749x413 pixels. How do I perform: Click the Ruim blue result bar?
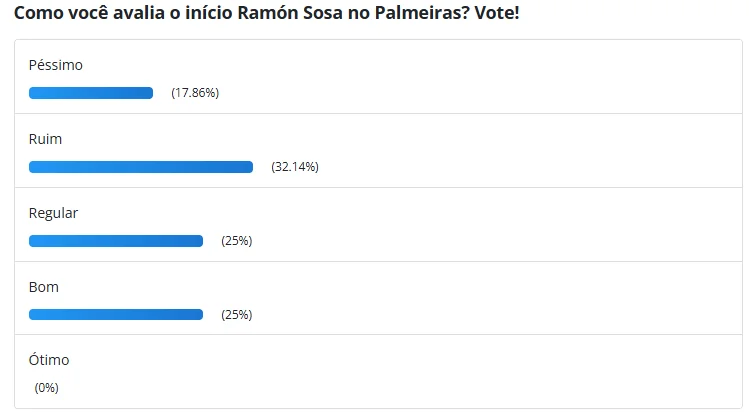point(141,167)
